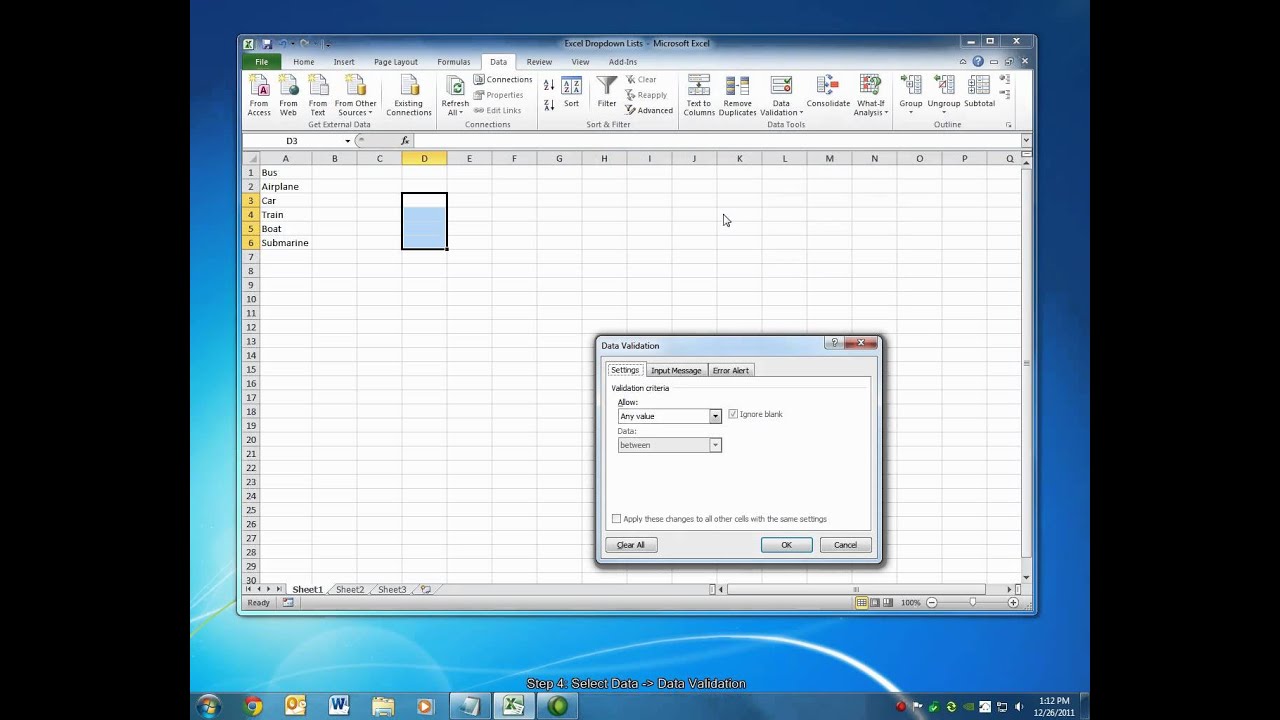Select Normal view in status bar
The image size is (1280, 720).
click(x=862, y=603)
